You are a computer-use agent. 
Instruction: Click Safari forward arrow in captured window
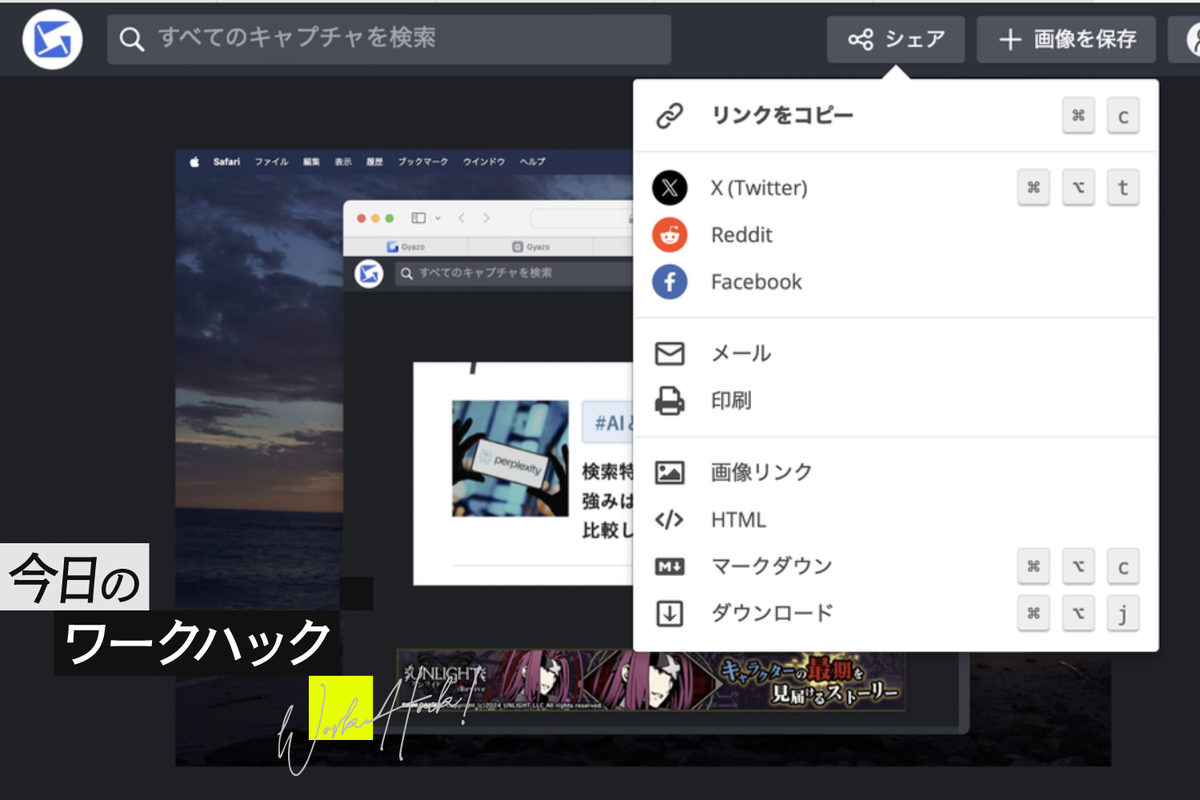tap(486, 218)
